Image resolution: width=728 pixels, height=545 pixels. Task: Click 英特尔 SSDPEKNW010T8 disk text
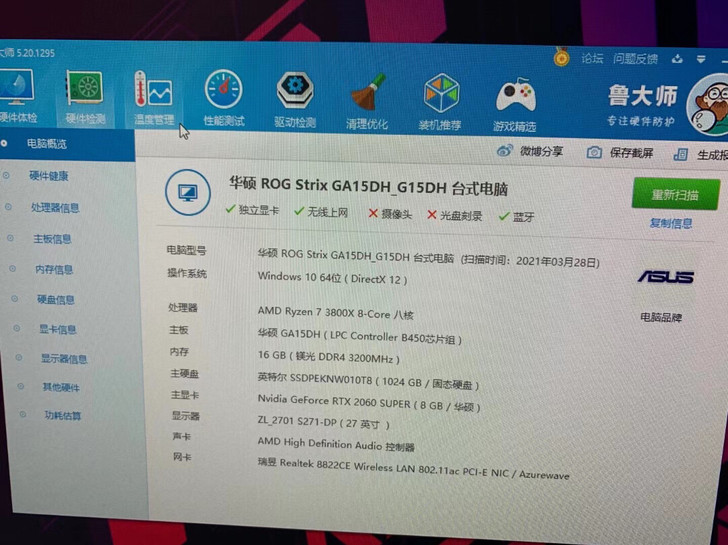click(x=368, y=381)
